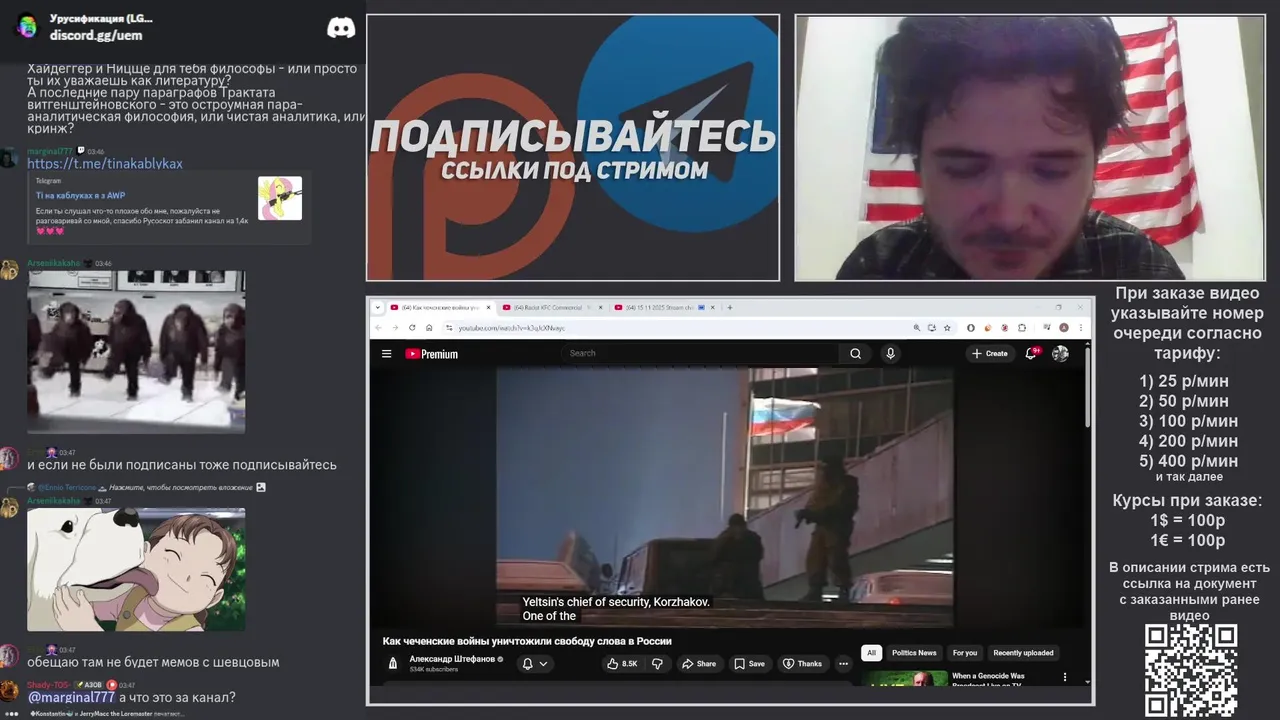Reload the browser page
Image resolution: width=1280 pixels, height=720 pixels.
[x=412, y=328]
